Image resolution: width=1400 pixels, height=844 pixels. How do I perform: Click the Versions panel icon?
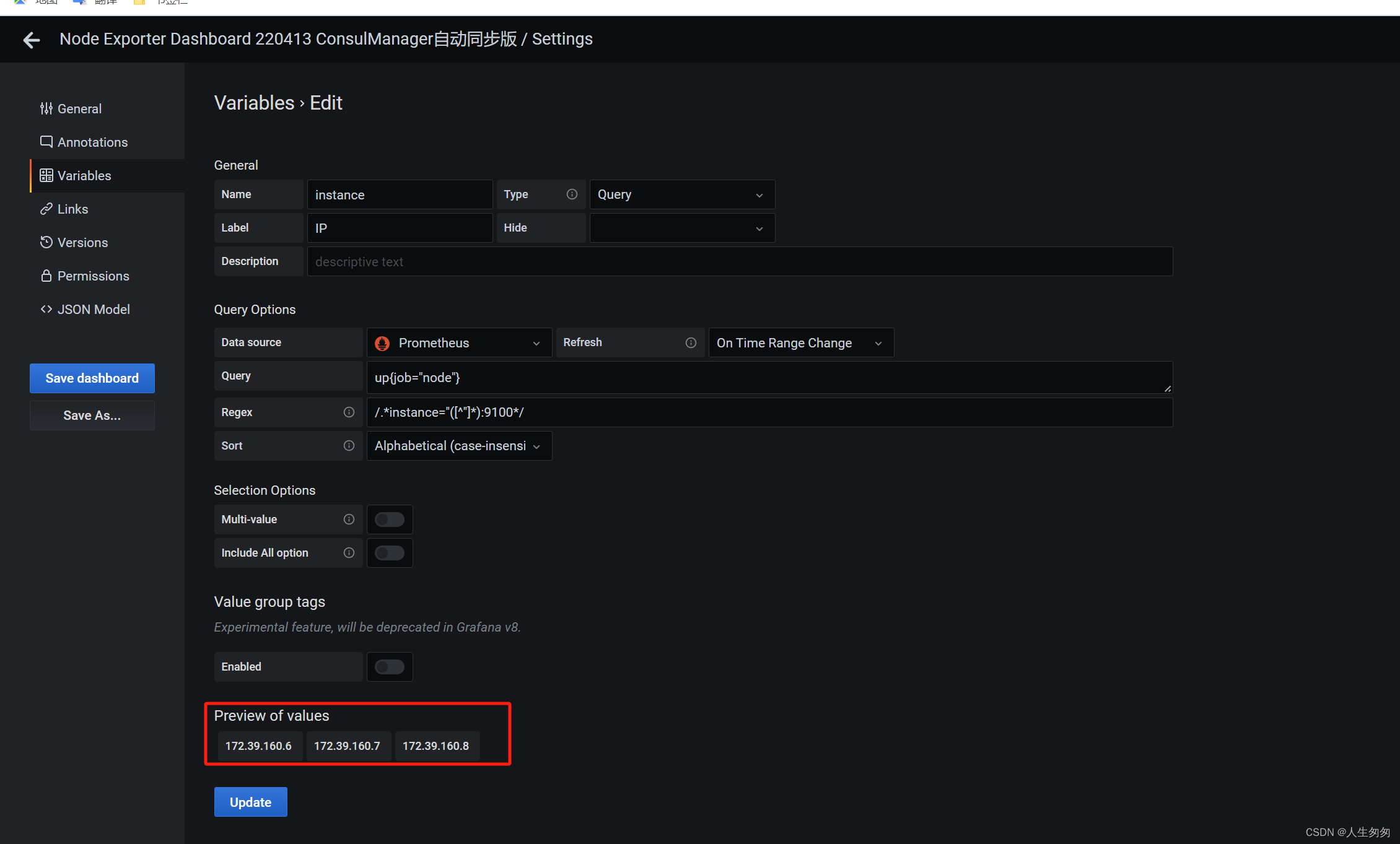click(46, 242)
